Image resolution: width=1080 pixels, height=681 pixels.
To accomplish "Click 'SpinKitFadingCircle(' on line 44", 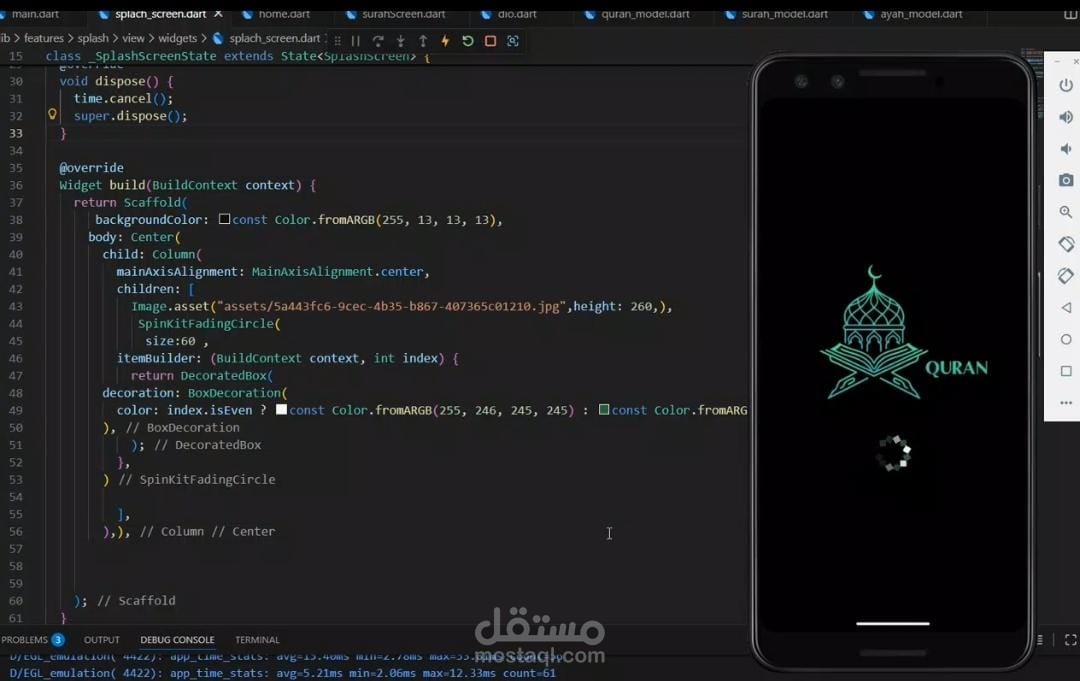I will tap(209, 324).
